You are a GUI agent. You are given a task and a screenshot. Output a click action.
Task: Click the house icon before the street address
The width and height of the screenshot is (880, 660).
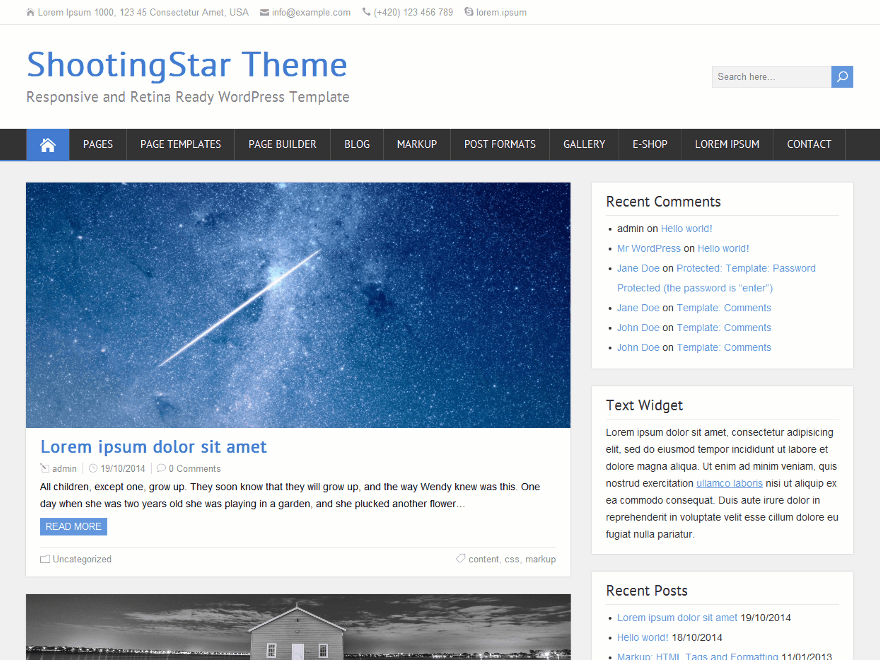31,12
